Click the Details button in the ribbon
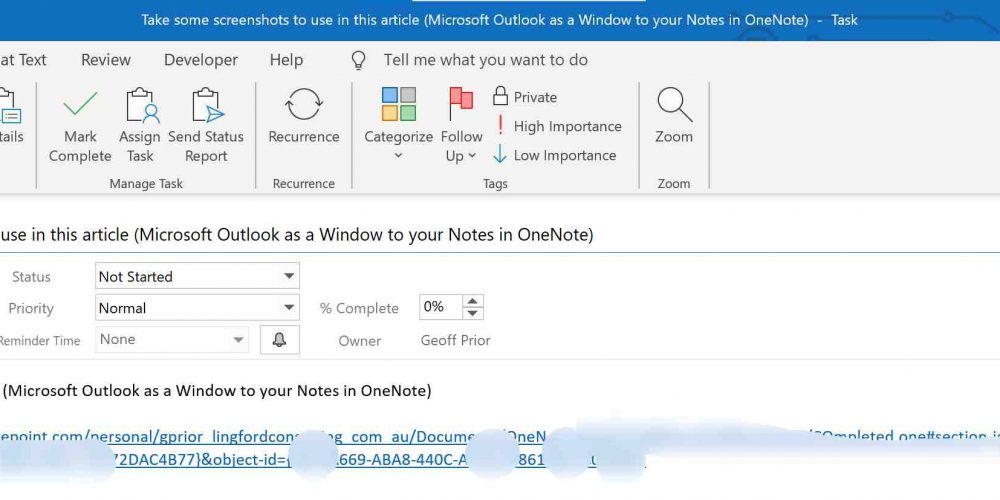This screenshot has height=500, width=1000. [x=10, y=116]
